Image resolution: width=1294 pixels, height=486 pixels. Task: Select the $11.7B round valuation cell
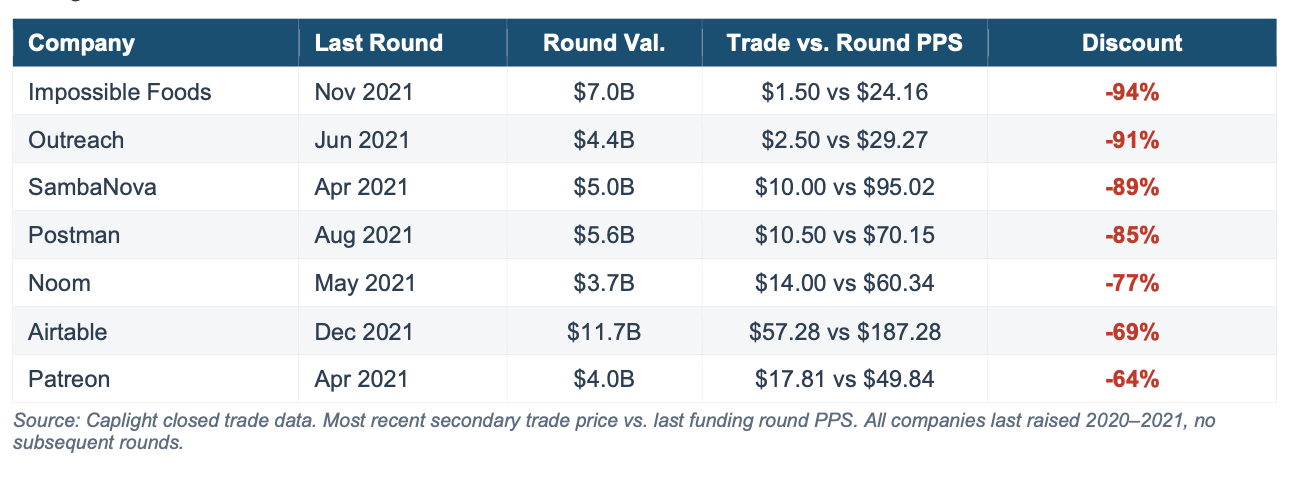pos(604,332)
